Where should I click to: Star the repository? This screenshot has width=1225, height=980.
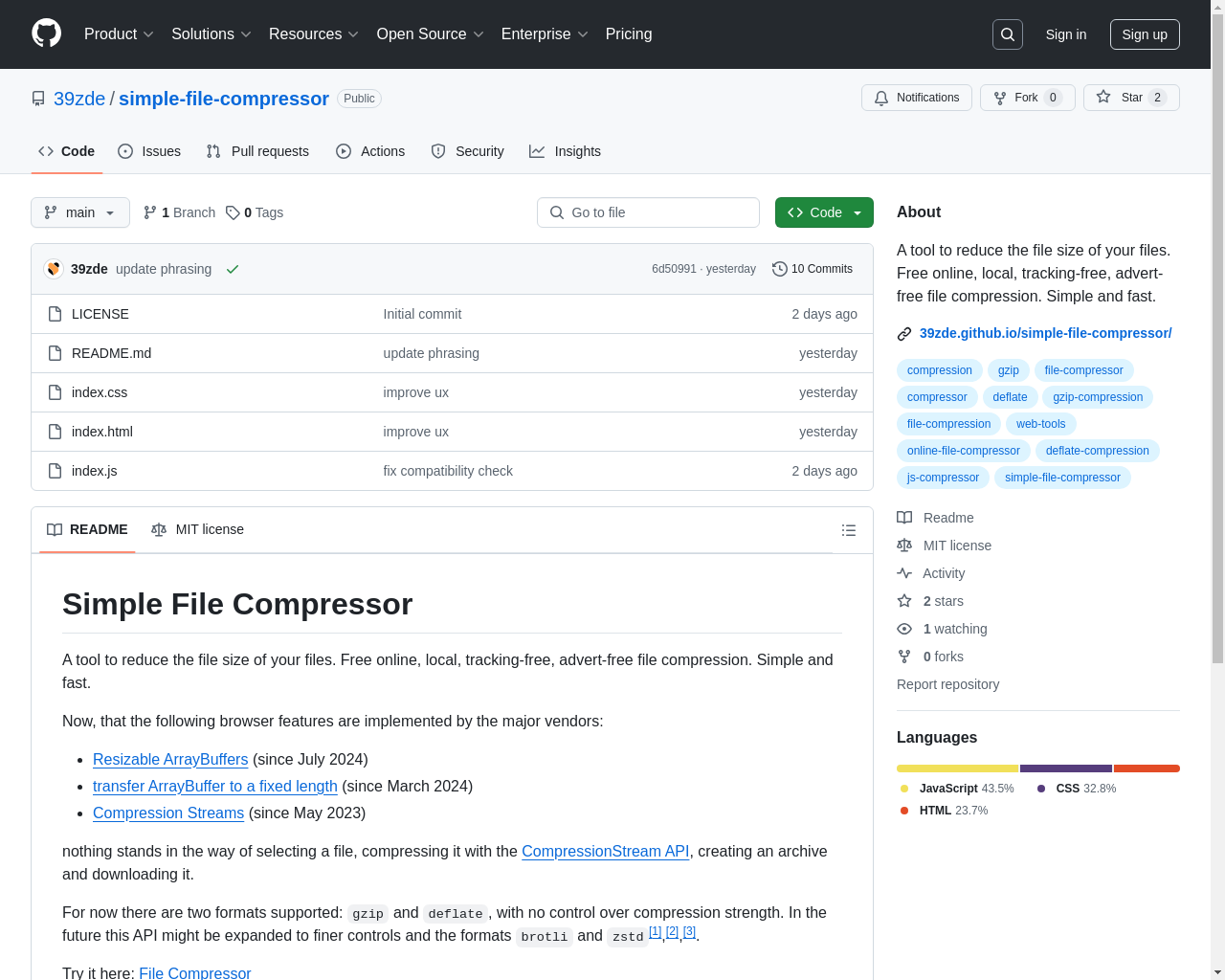[1131, 98]
